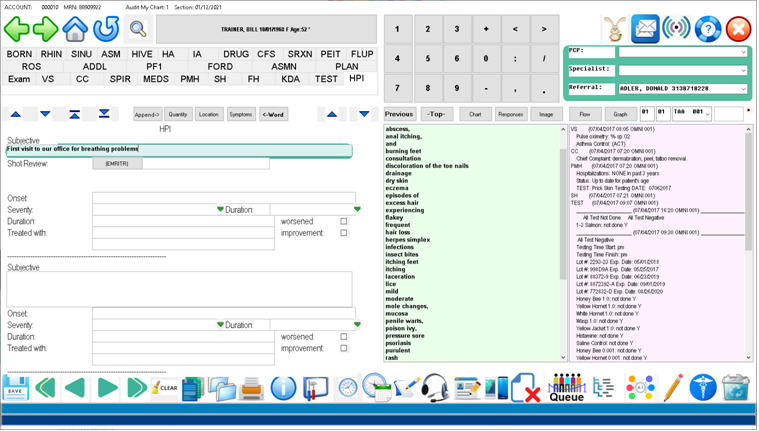Viewport: 759px width, 431px height.
Task: Open the blue envelope mail icon
Action: point(645,29)
